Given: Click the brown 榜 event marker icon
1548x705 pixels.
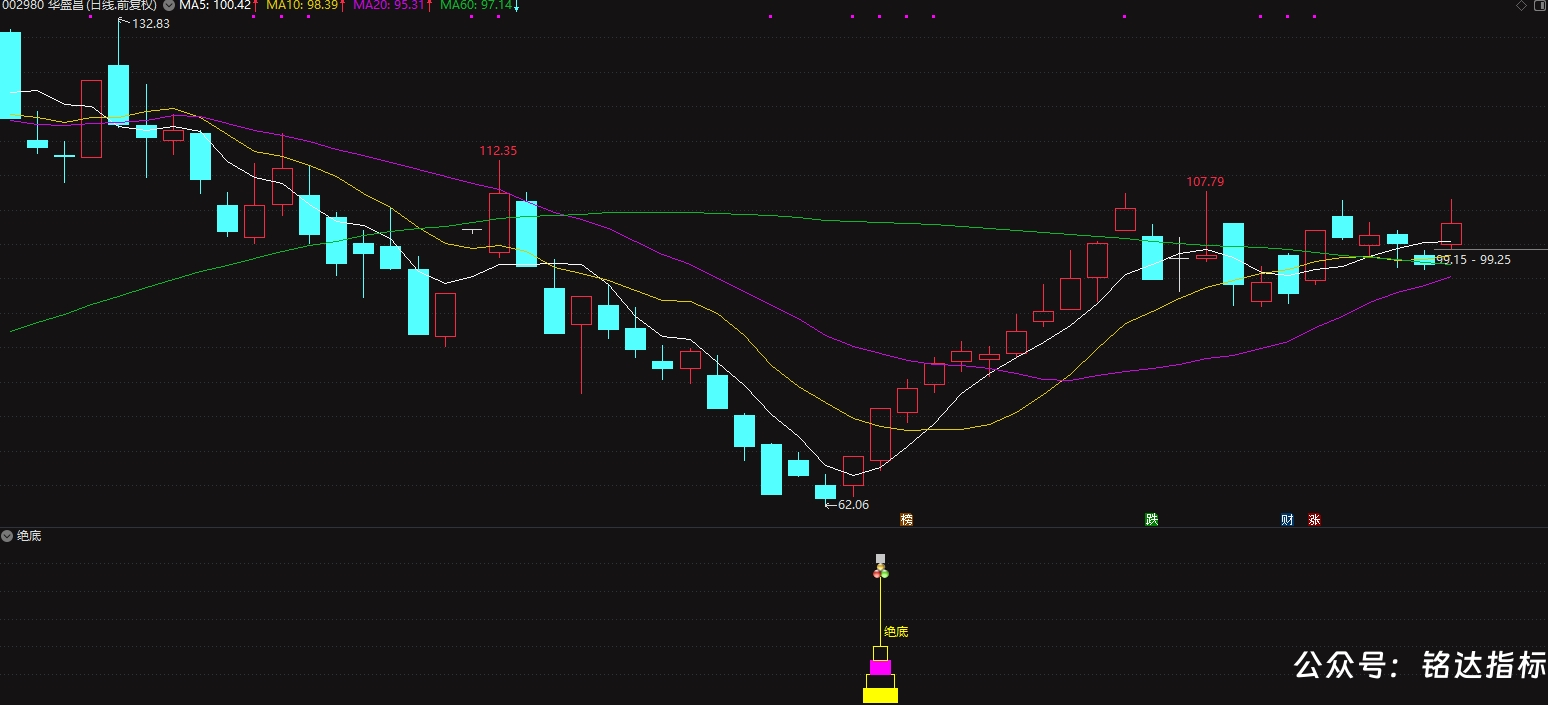Looking at the screenshot, I should [907, 519].
